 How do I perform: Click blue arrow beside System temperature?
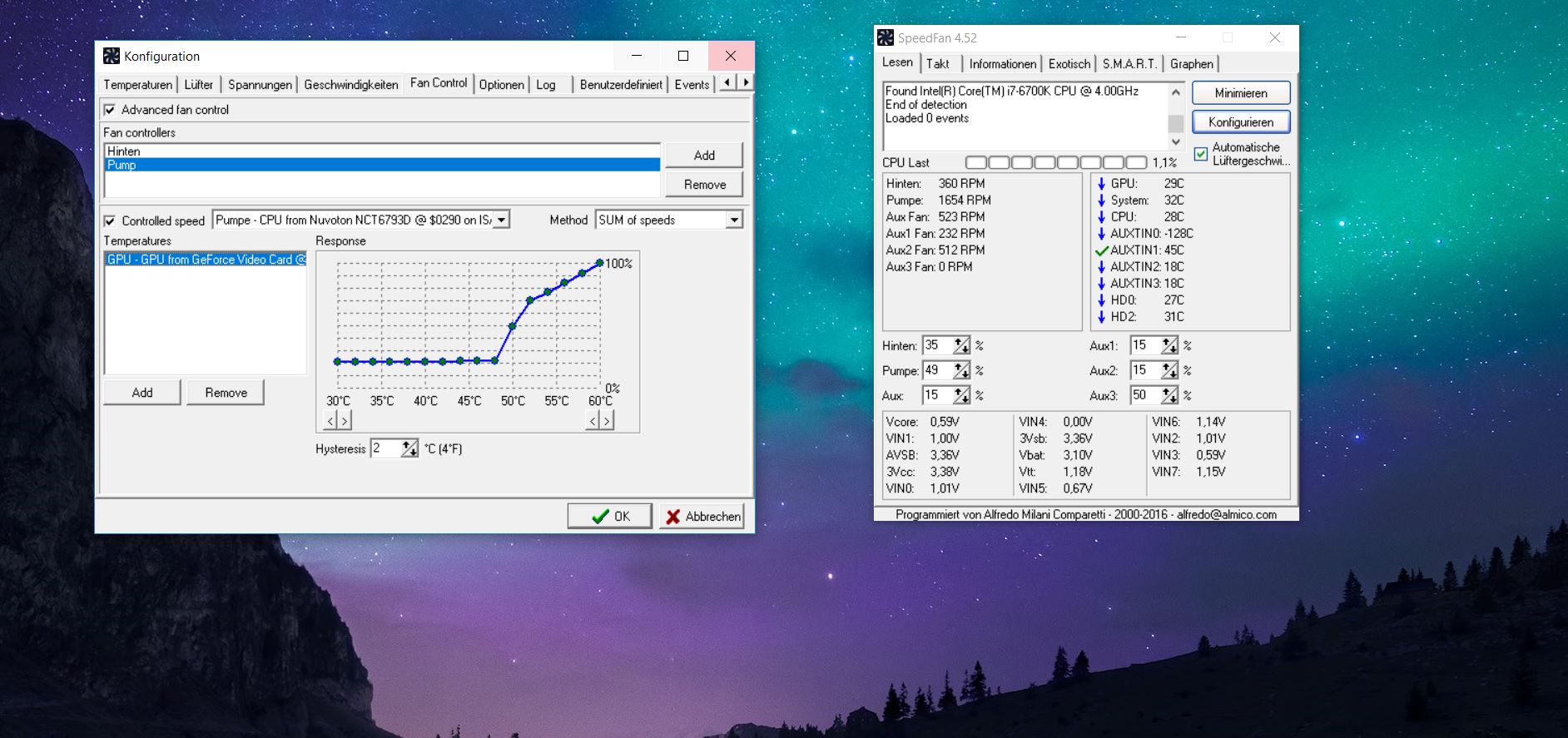1102,200
